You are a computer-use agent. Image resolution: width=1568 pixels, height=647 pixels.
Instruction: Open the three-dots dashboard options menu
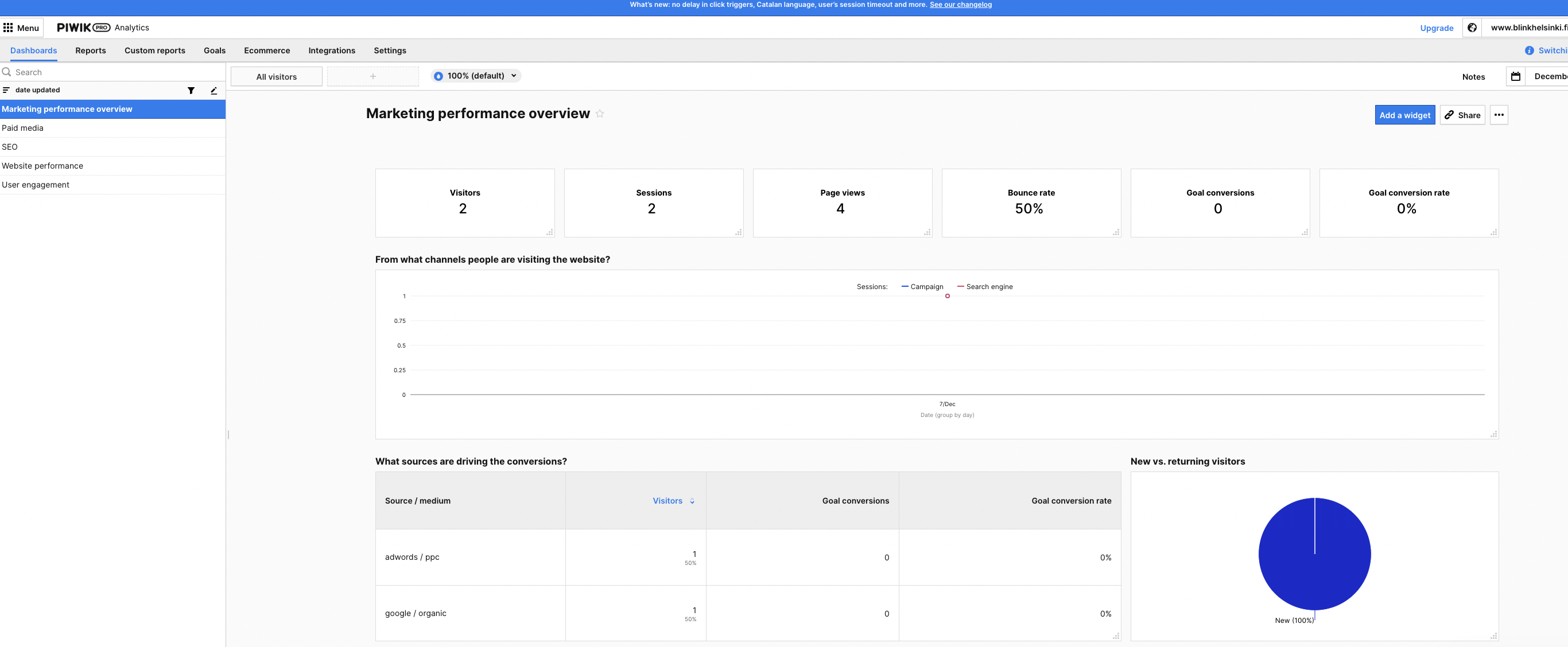coord(1499,115)
